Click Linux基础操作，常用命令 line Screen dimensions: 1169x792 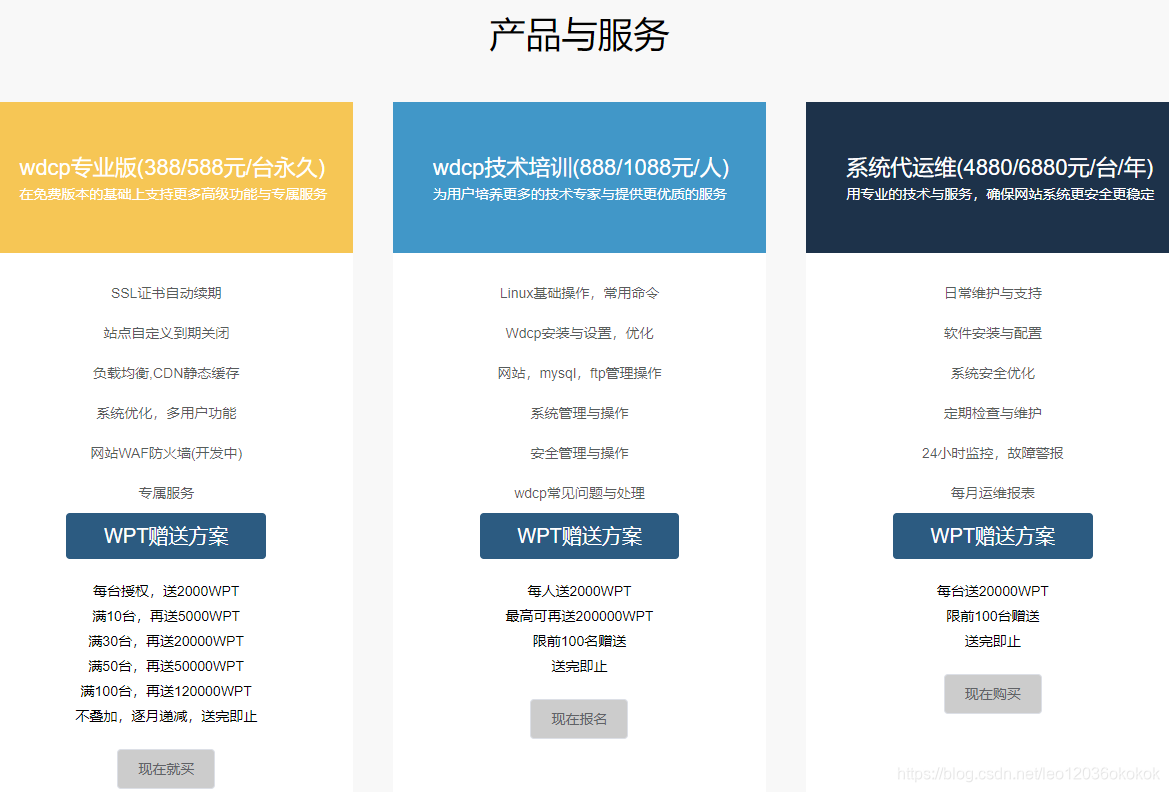pos(579,293)
